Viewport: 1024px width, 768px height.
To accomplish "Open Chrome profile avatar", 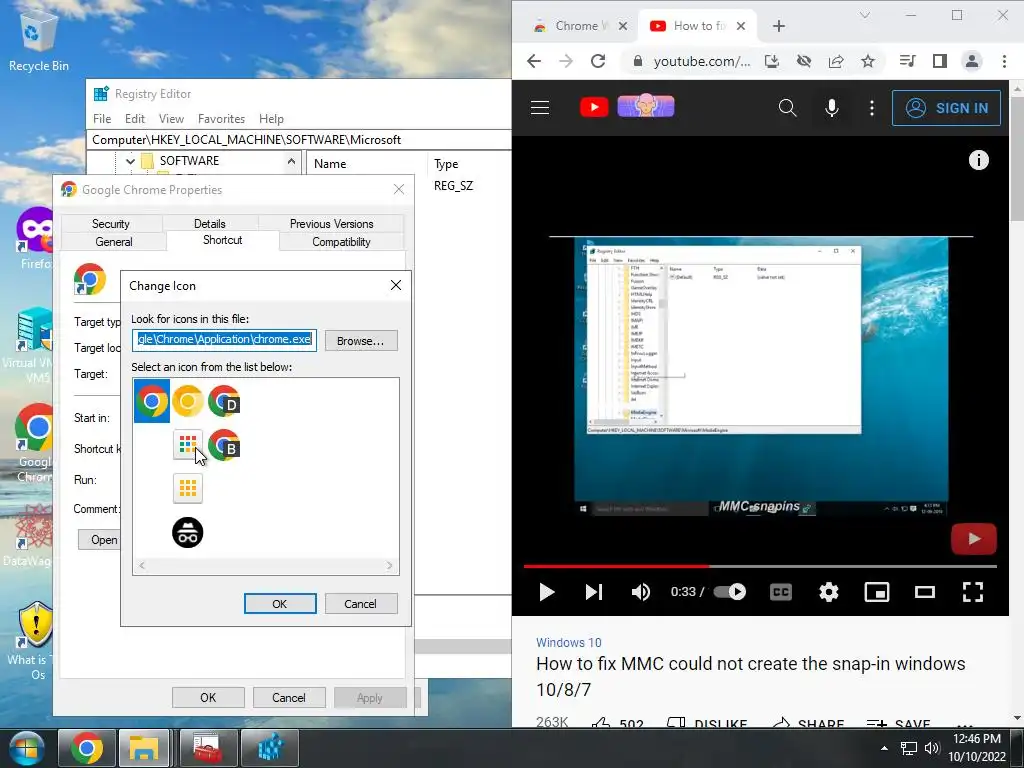I will coord(972,61).
